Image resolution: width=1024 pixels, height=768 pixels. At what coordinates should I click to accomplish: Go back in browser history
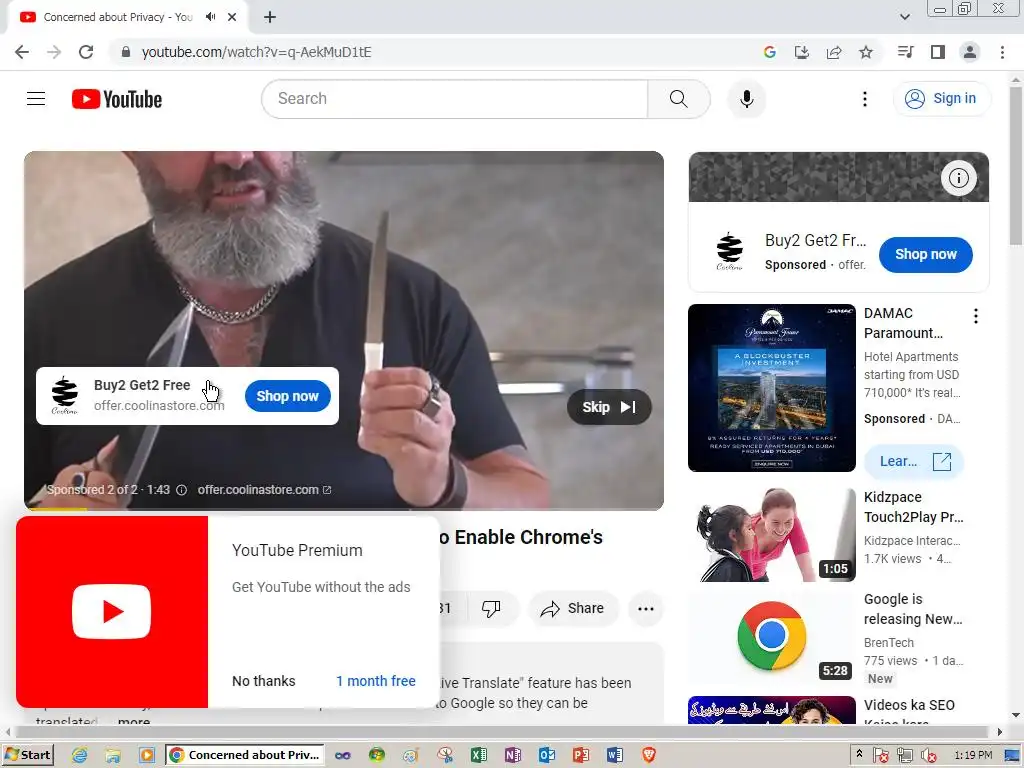[x=22, y=52]
